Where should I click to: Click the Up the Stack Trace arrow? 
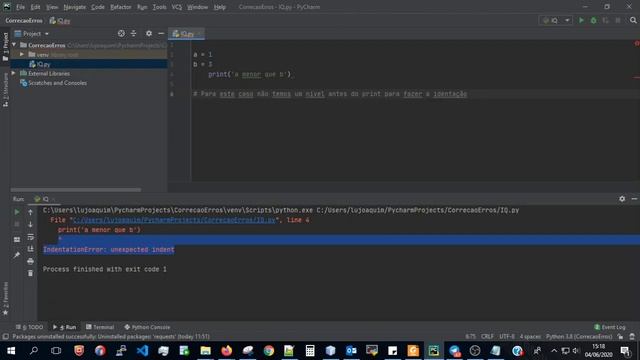[30, 212]
